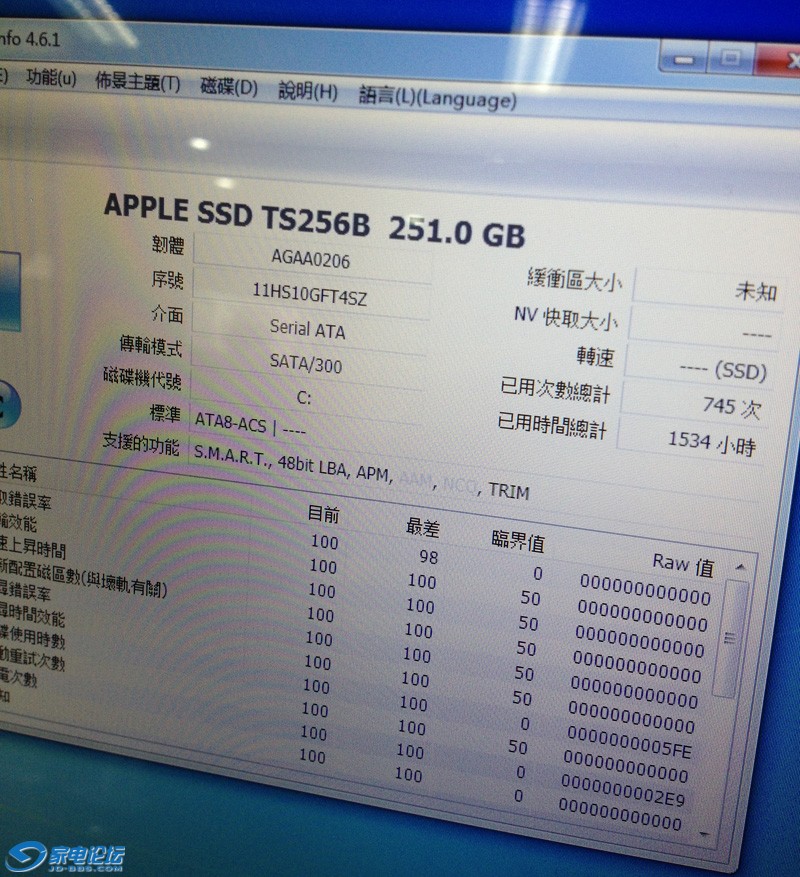
Task: Click the drive letter field C:
Action: point(304,398)
